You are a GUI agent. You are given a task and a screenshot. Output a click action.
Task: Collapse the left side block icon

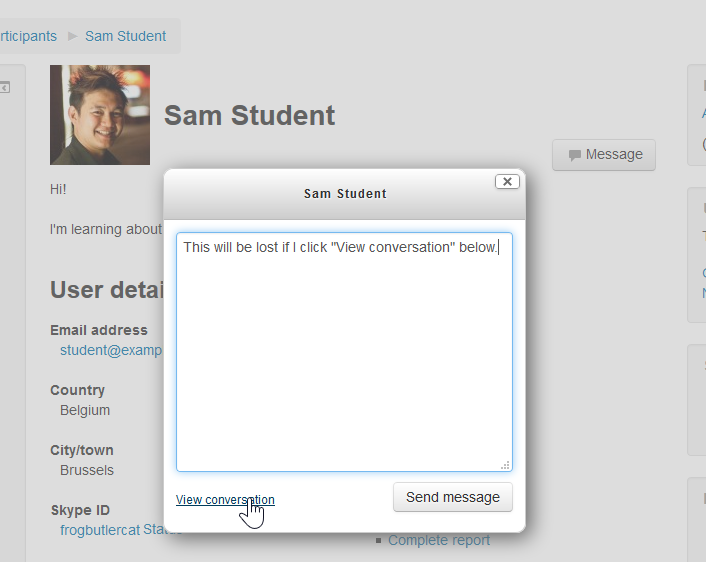tap(5, 87)
